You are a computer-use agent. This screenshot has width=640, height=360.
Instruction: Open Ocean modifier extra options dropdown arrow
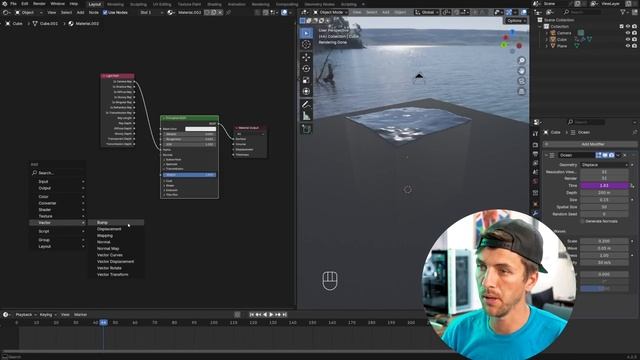coord(618,155)
